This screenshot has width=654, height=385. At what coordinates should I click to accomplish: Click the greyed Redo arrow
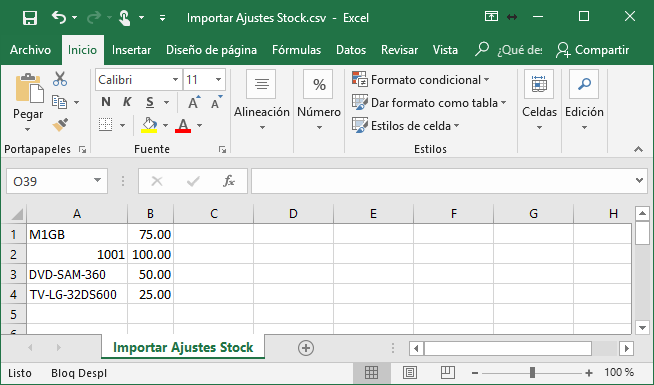[x=94, y=18]
